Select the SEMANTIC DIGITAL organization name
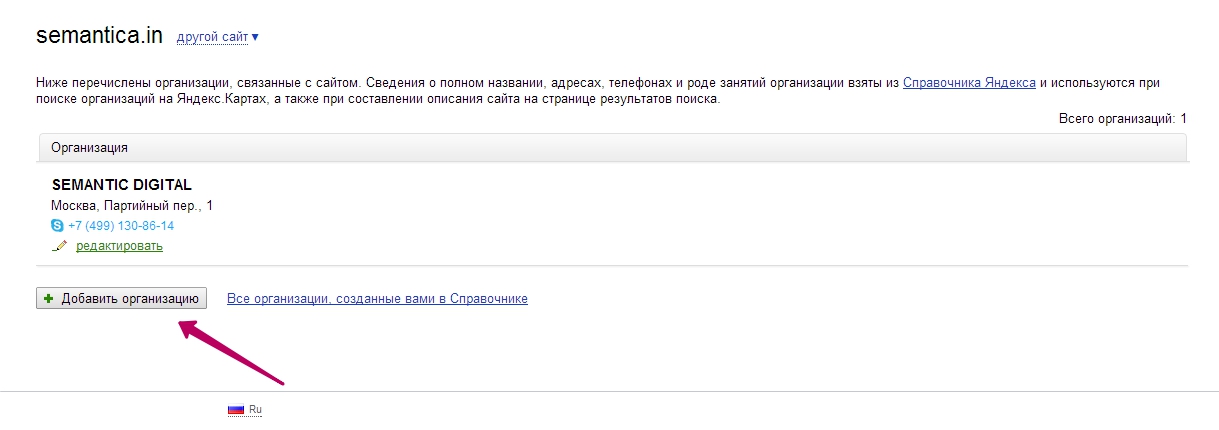1219x430 pixels. pos(121,185)
